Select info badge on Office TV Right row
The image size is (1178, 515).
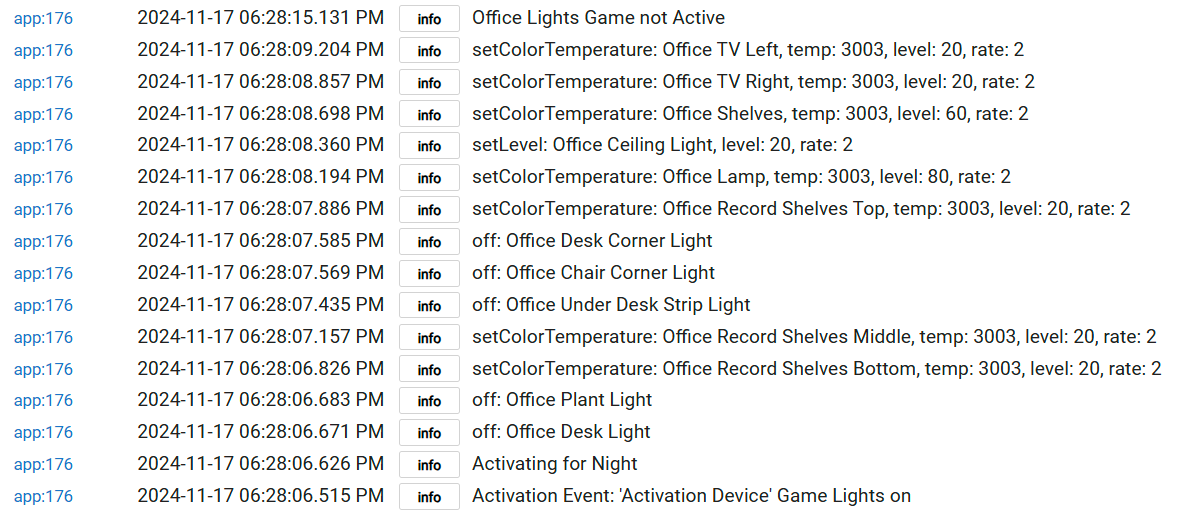[429, 83]
